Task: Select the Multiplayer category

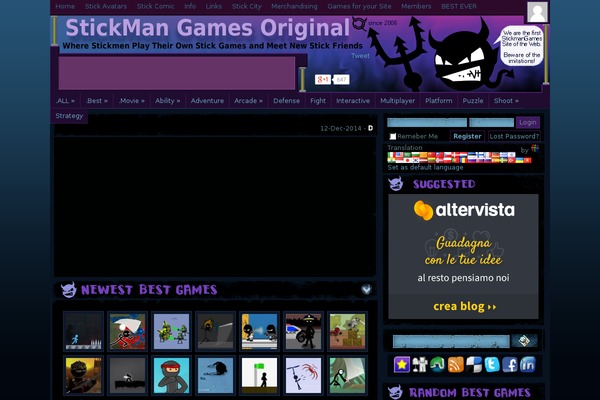Action: [x=398, y=101]
